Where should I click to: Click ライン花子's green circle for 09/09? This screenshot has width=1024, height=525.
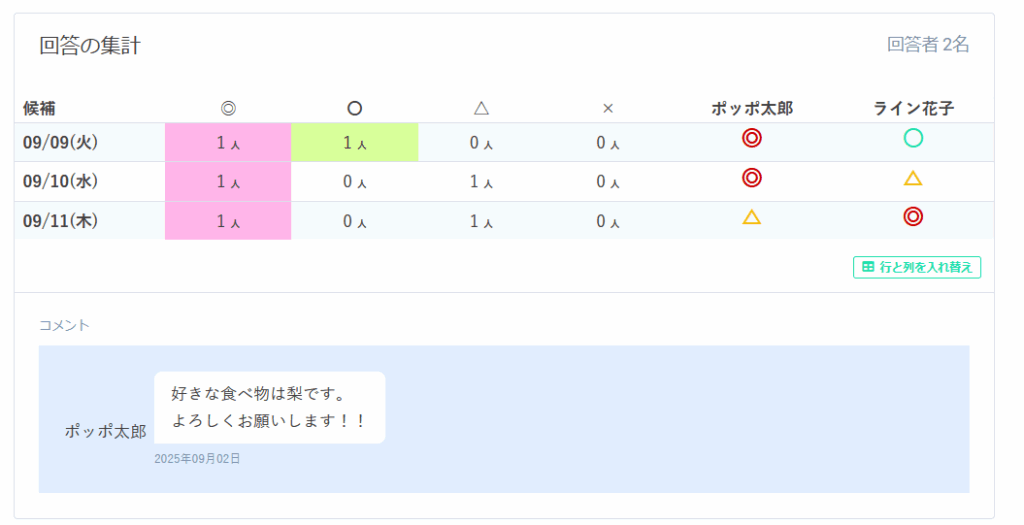(912, 139)
